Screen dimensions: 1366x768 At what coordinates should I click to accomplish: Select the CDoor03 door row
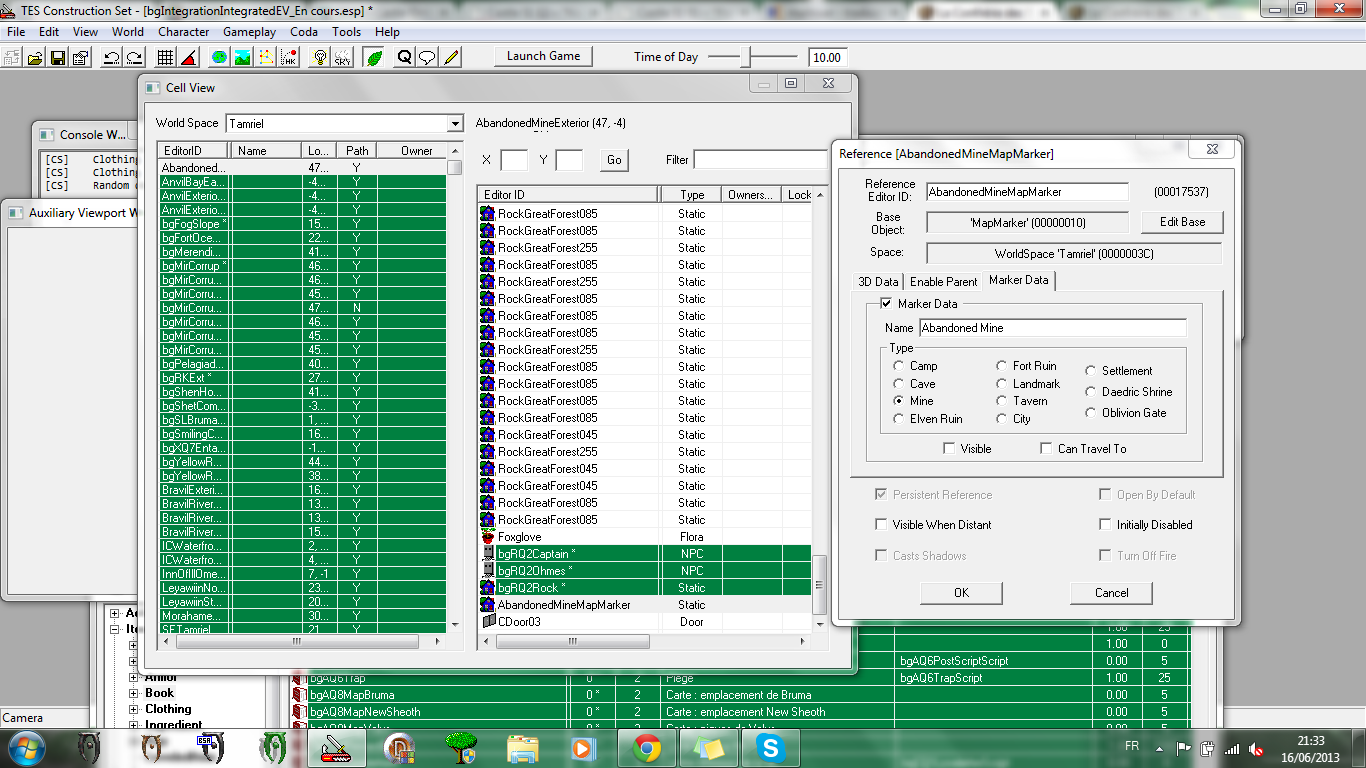pos(644,622)
